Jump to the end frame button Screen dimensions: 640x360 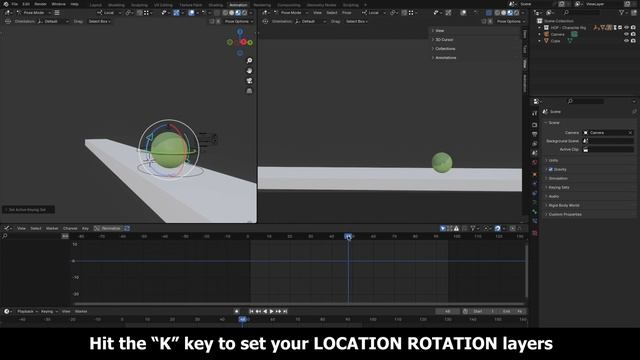[x=285, y=311]
